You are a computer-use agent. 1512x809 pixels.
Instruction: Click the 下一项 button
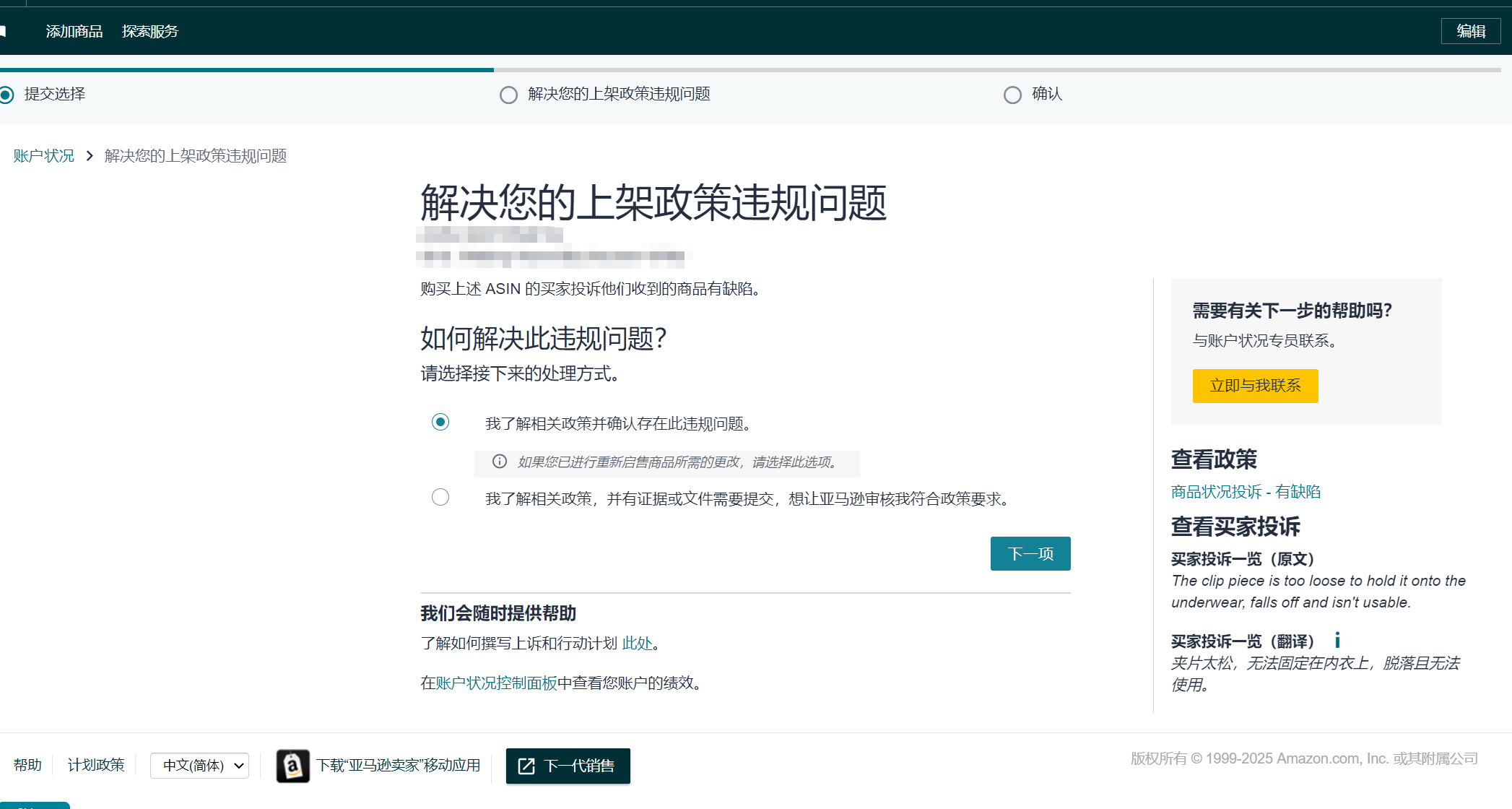pyautogui.click(x=1030, y=553)
